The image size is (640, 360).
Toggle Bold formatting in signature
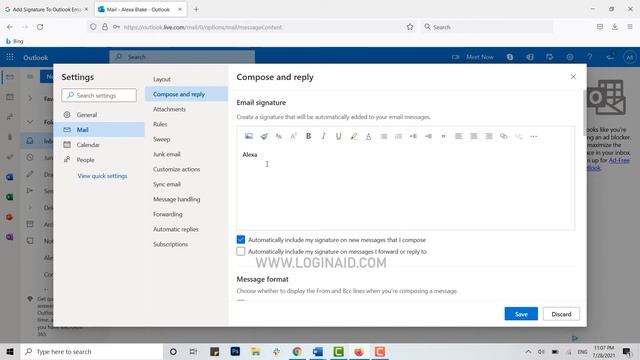[309, 136]
